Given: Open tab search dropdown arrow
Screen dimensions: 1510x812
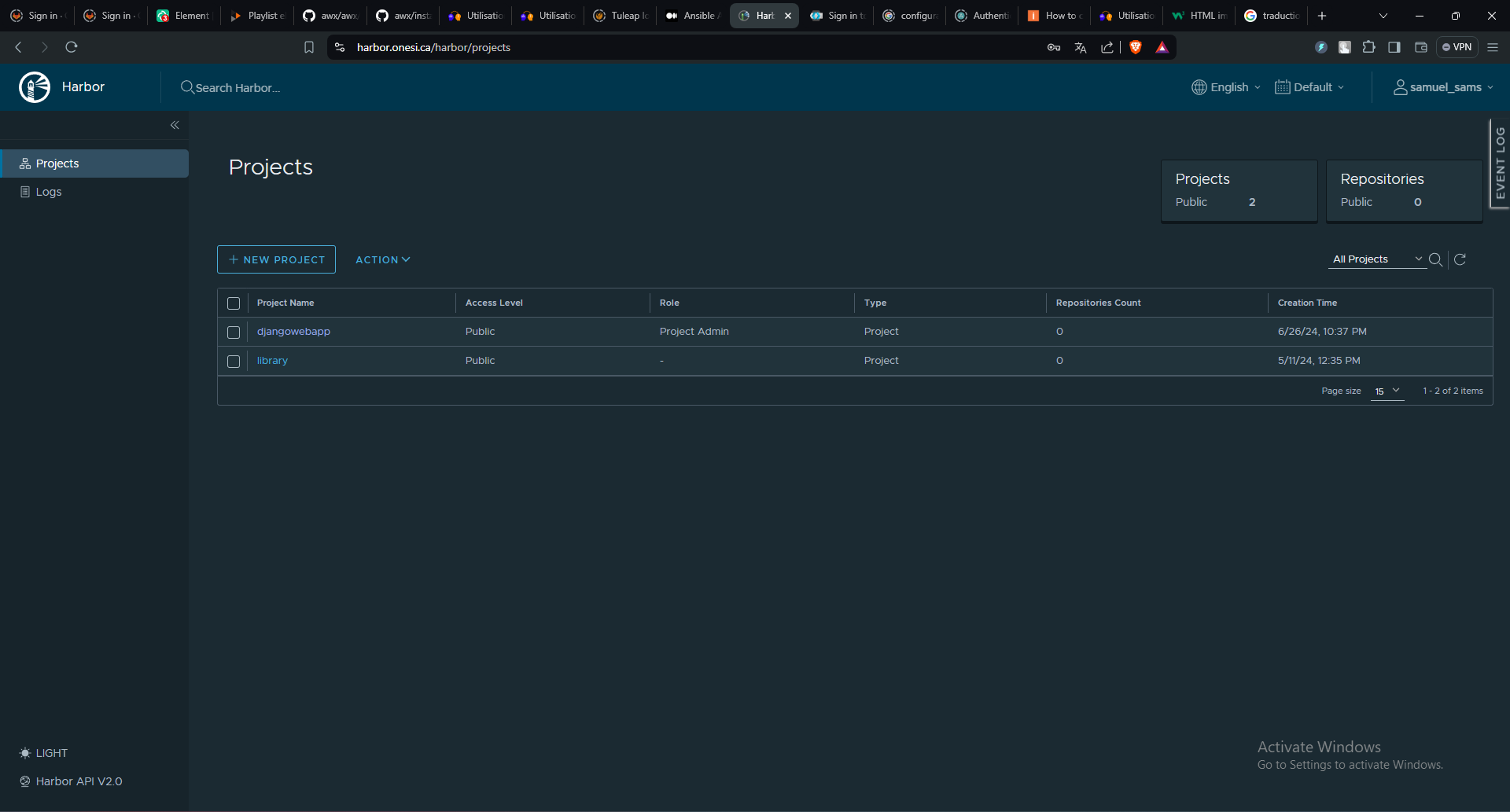Looking at the screenshot, I should click(x=1383, y=16).
